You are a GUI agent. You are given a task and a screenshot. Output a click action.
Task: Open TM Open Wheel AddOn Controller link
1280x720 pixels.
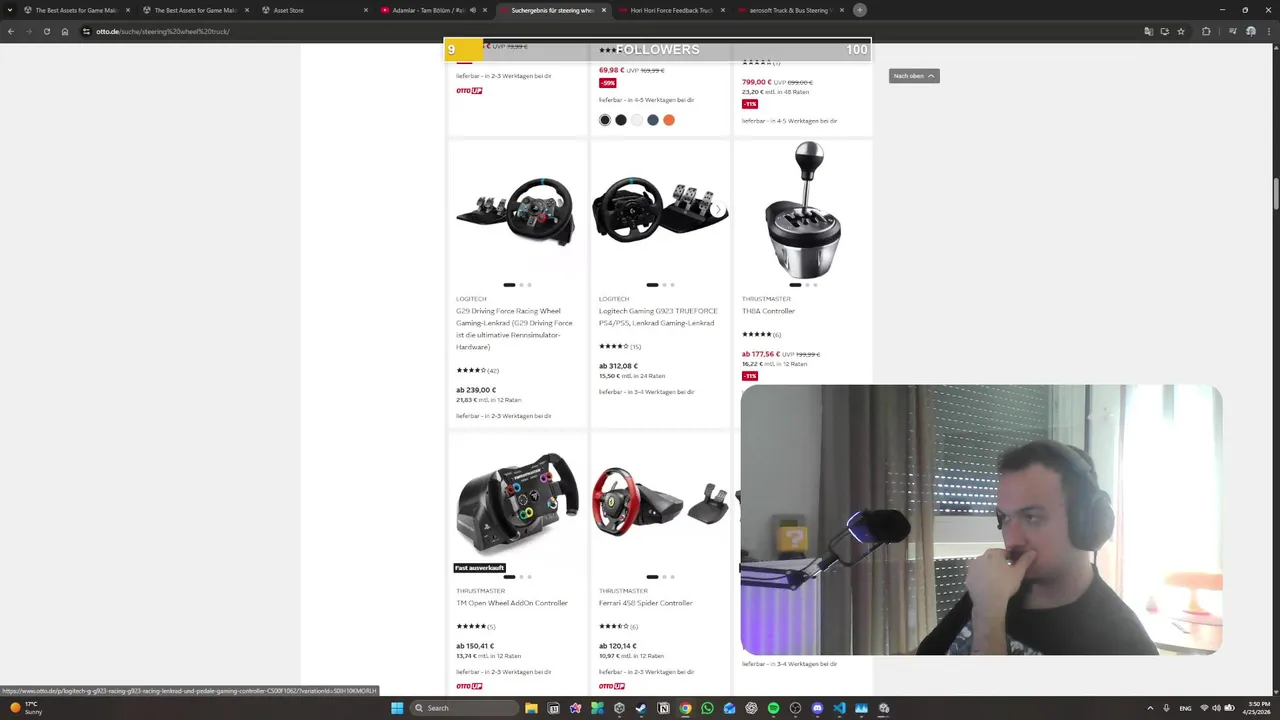coord(512,603)
